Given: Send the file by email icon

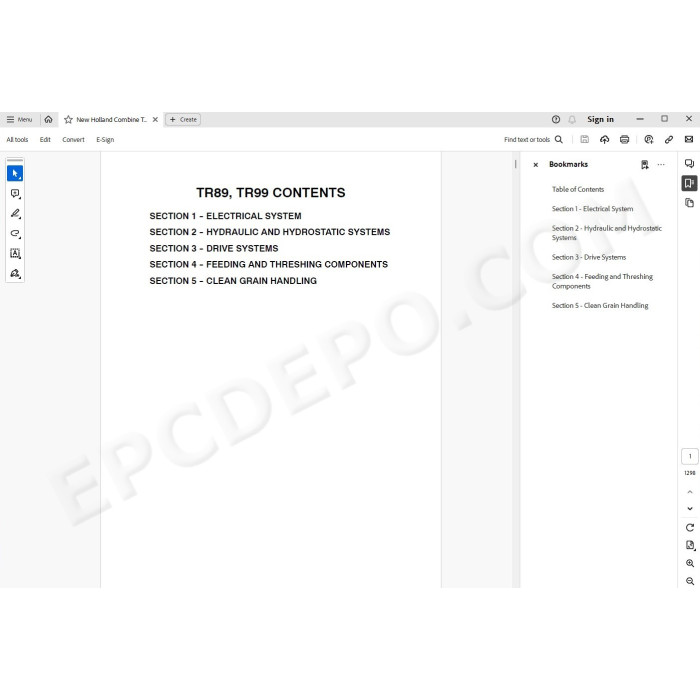Looking at the screenshot, I should 689,139.
